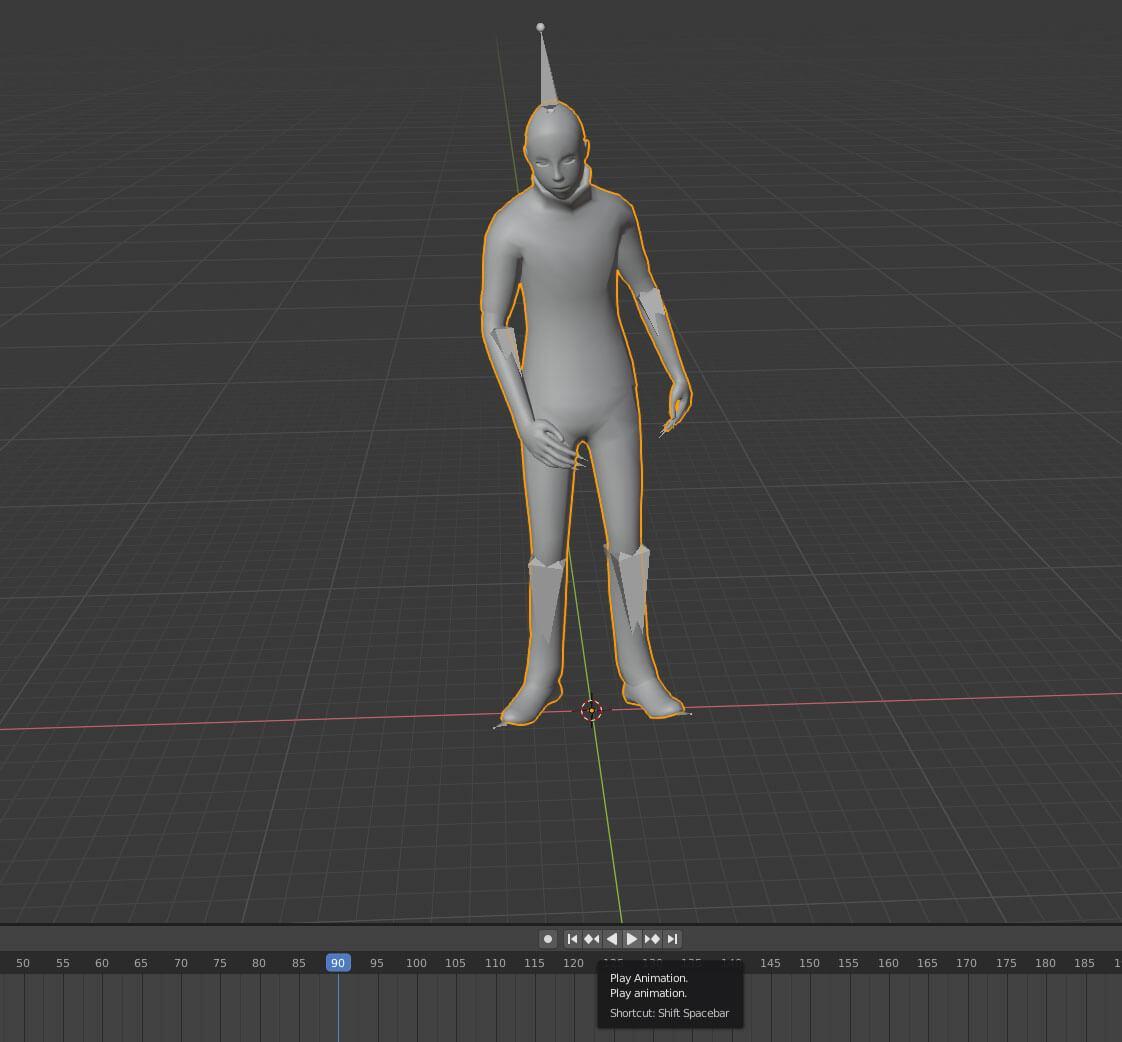Play the animation in reverse
The image size is (1122, 1042).
click(611, 938)
